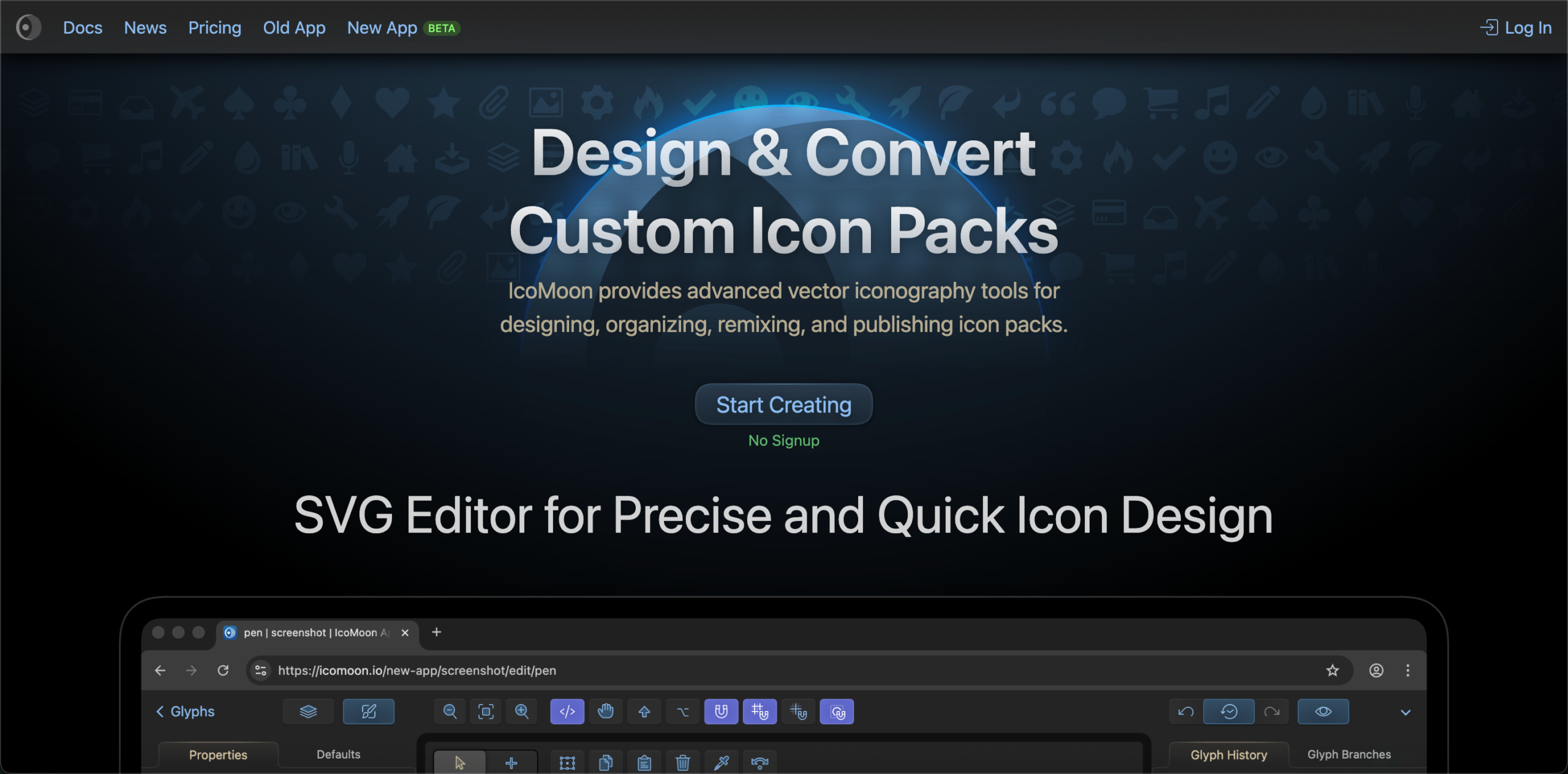The width and height of the screenshot is (1568, 774).
Task: Zoom in with the plus magnifier
Action: pyautogui.click(x=522, y=711)
